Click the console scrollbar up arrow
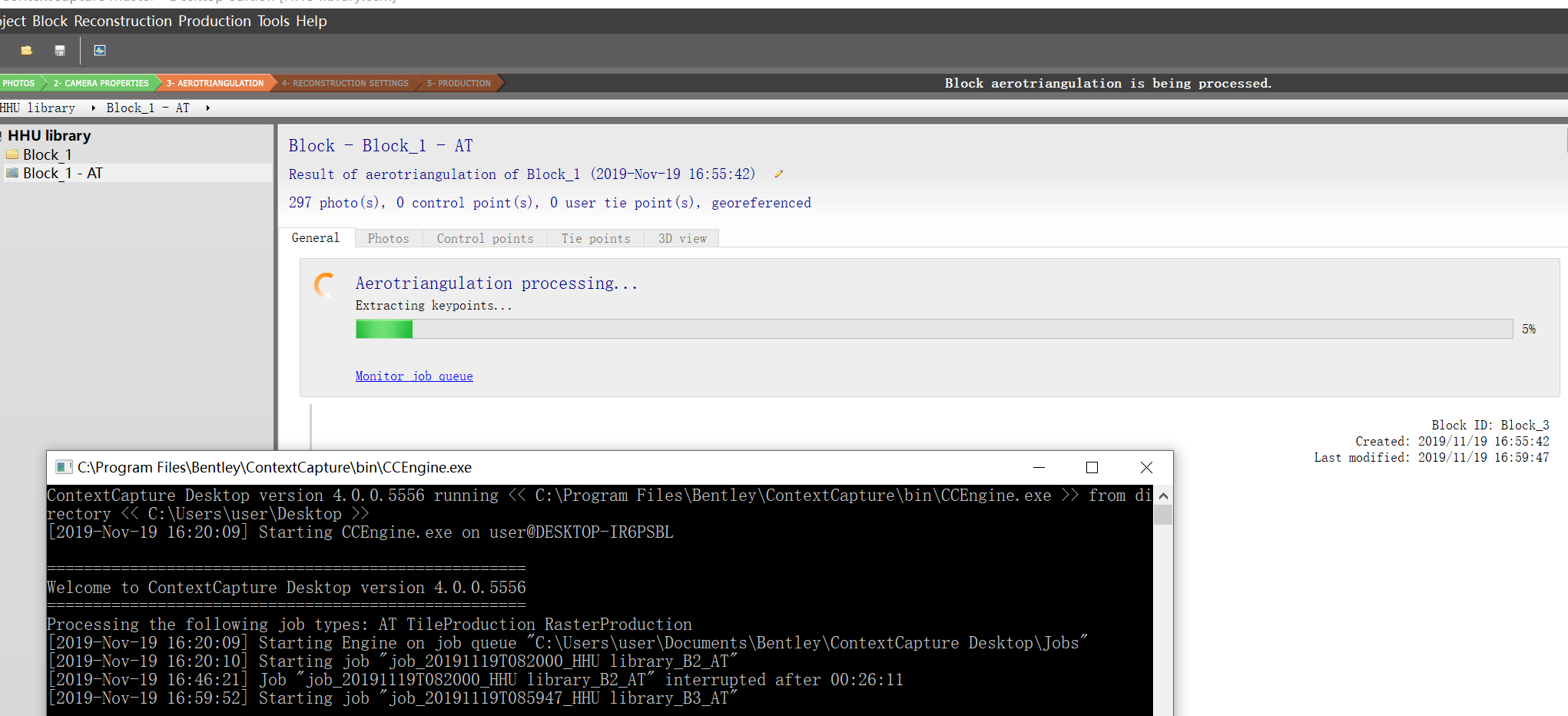Screen dimensions: 1568x716 tap(1163, 496)
